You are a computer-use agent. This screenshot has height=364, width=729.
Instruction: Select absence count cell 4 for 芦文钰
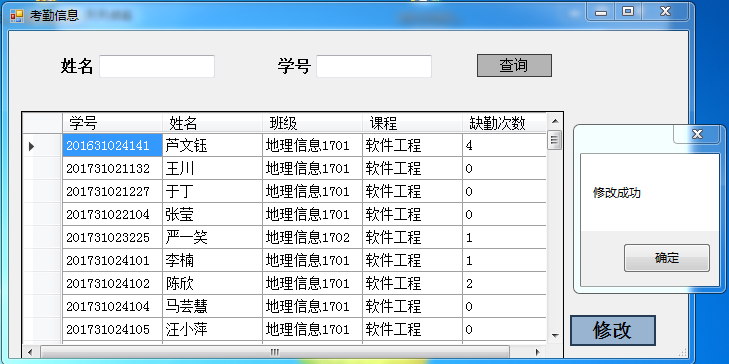tap(504, 146)
